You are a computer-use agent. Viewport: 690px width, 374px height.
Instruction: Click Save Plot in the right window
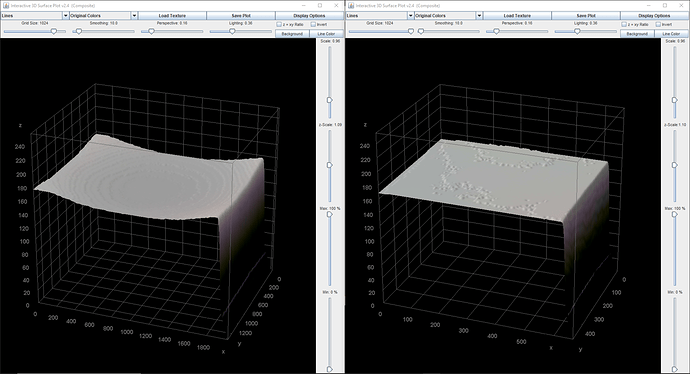586,15
